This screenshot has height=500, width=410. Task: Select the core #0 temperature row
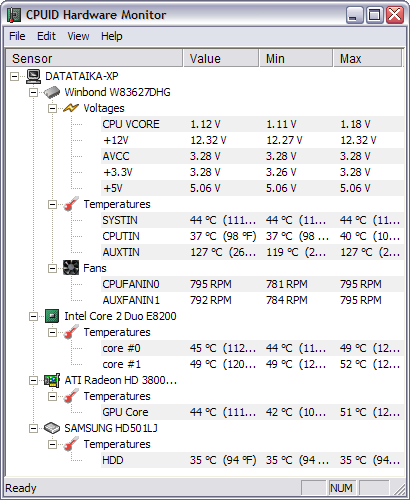(252, 348)
